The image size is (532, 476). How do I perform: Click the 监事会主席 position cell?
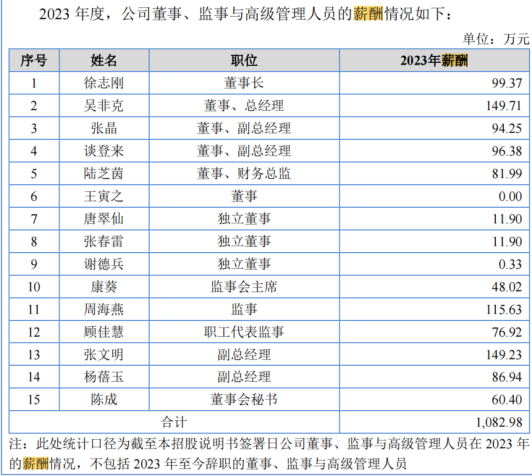pos(244,287)
